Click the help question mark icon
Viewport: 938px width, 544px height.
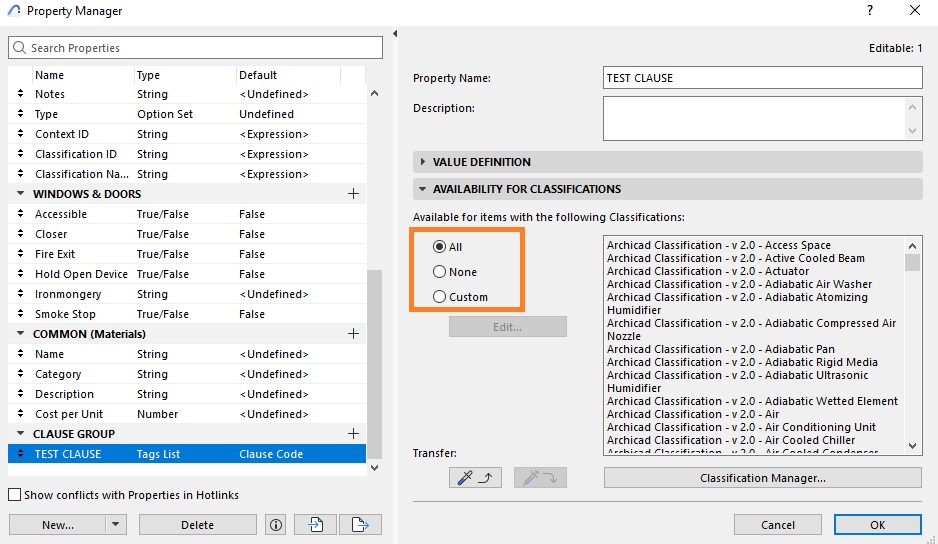point(870,10)
